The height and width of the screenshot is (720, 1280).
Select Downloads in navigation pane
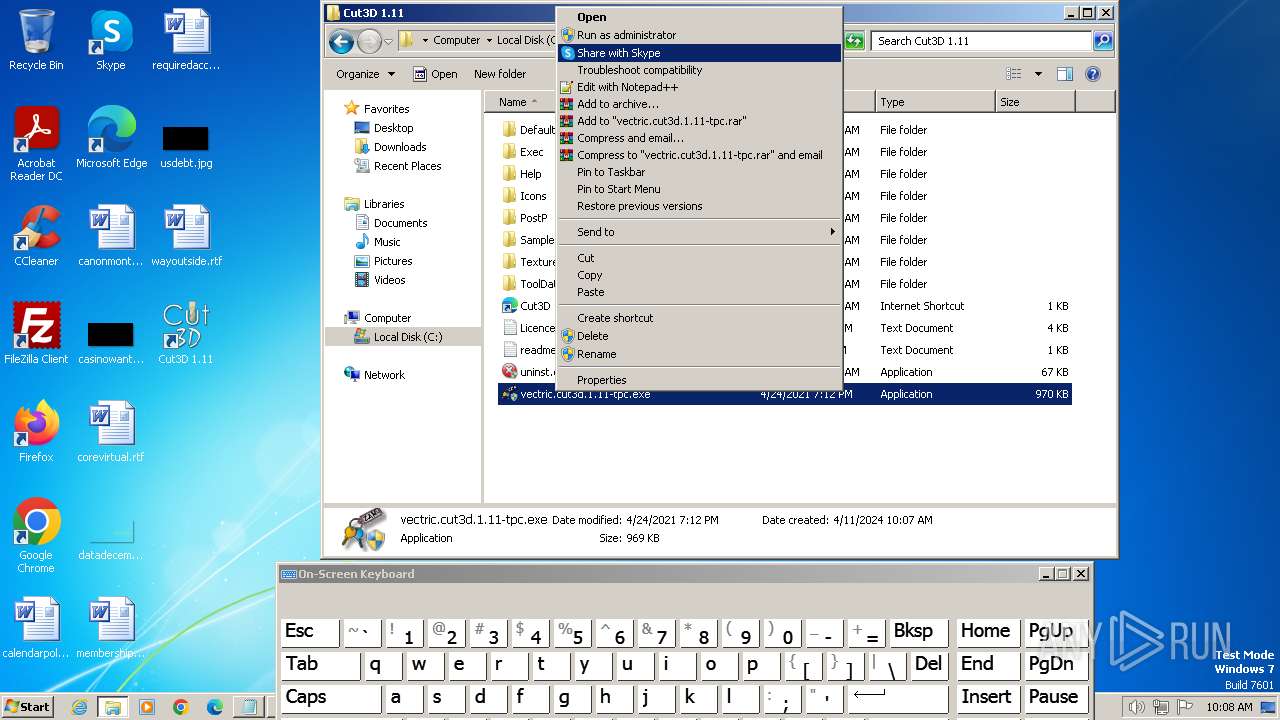[x=399, y=147]
